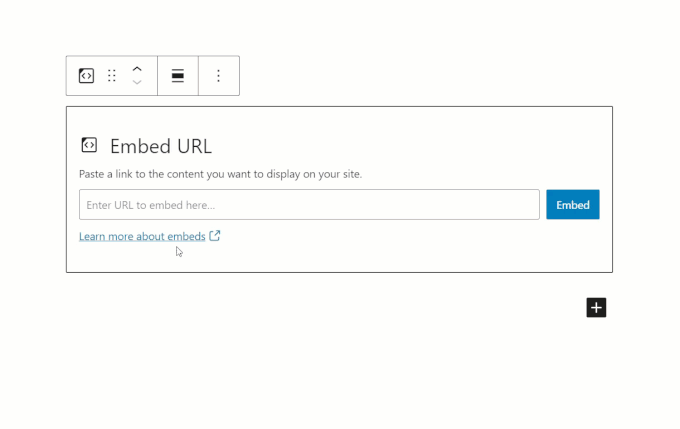Click the word URL in the block title

coord(195,146)
